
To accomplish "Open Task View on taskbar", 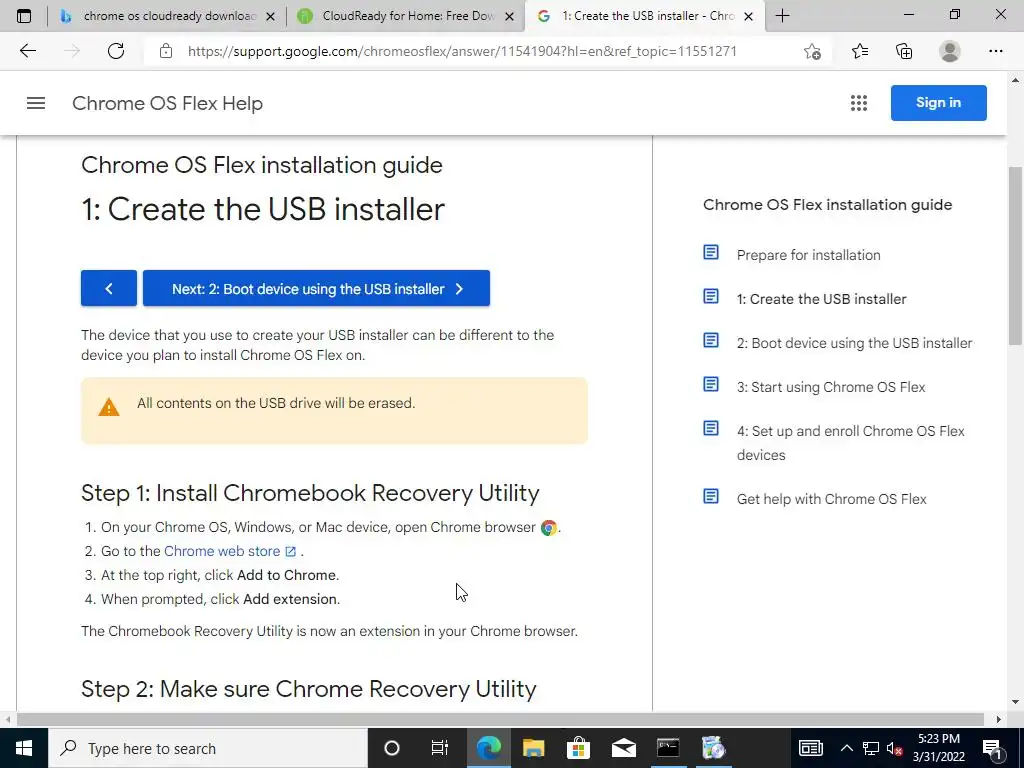I will (x=440, y=748).
